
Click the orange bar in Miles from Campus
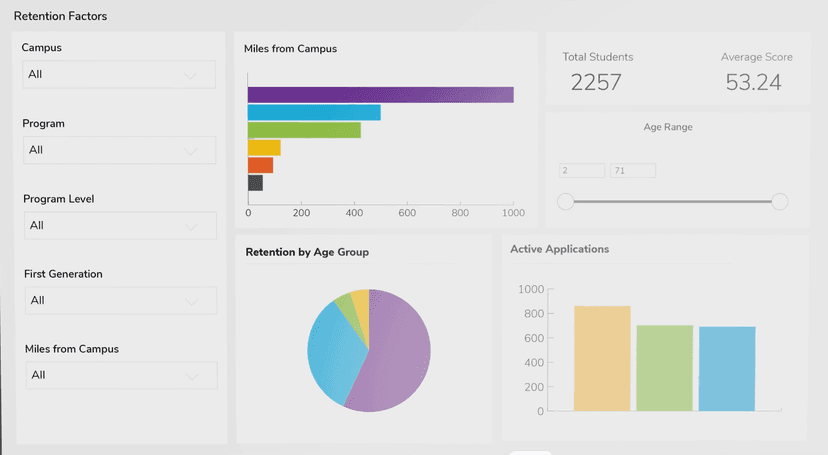point(260,165)
